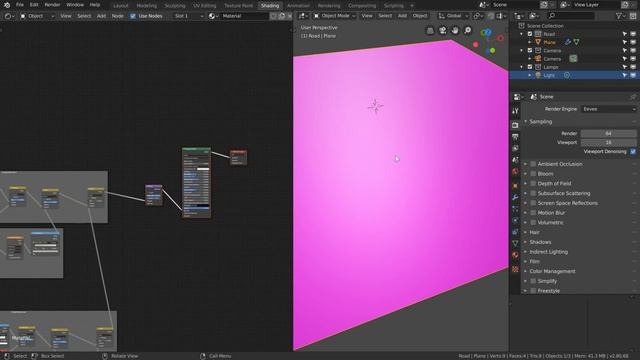Click the pan hand icon in viewport

(455, 31)
